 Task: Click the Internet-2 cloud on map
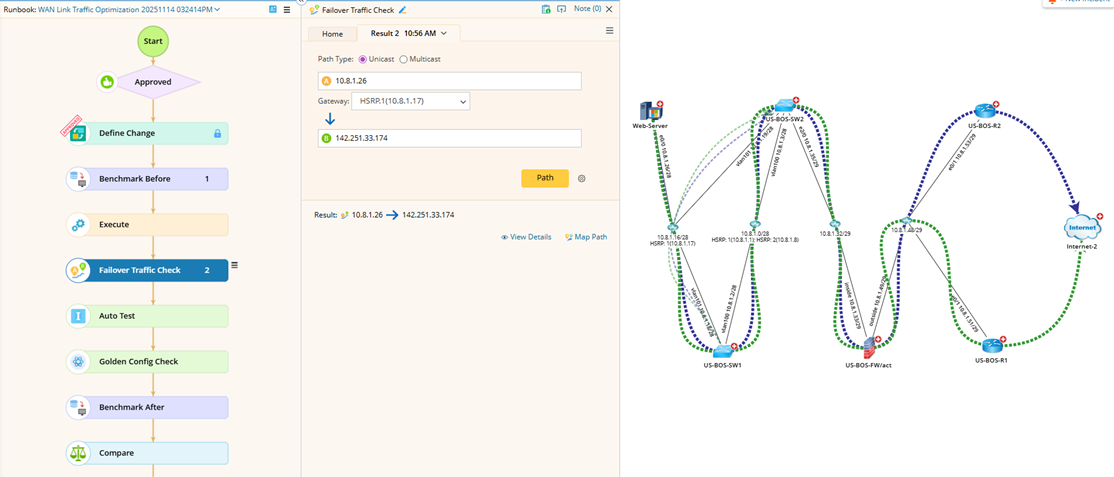click(x=1082, y=227)
